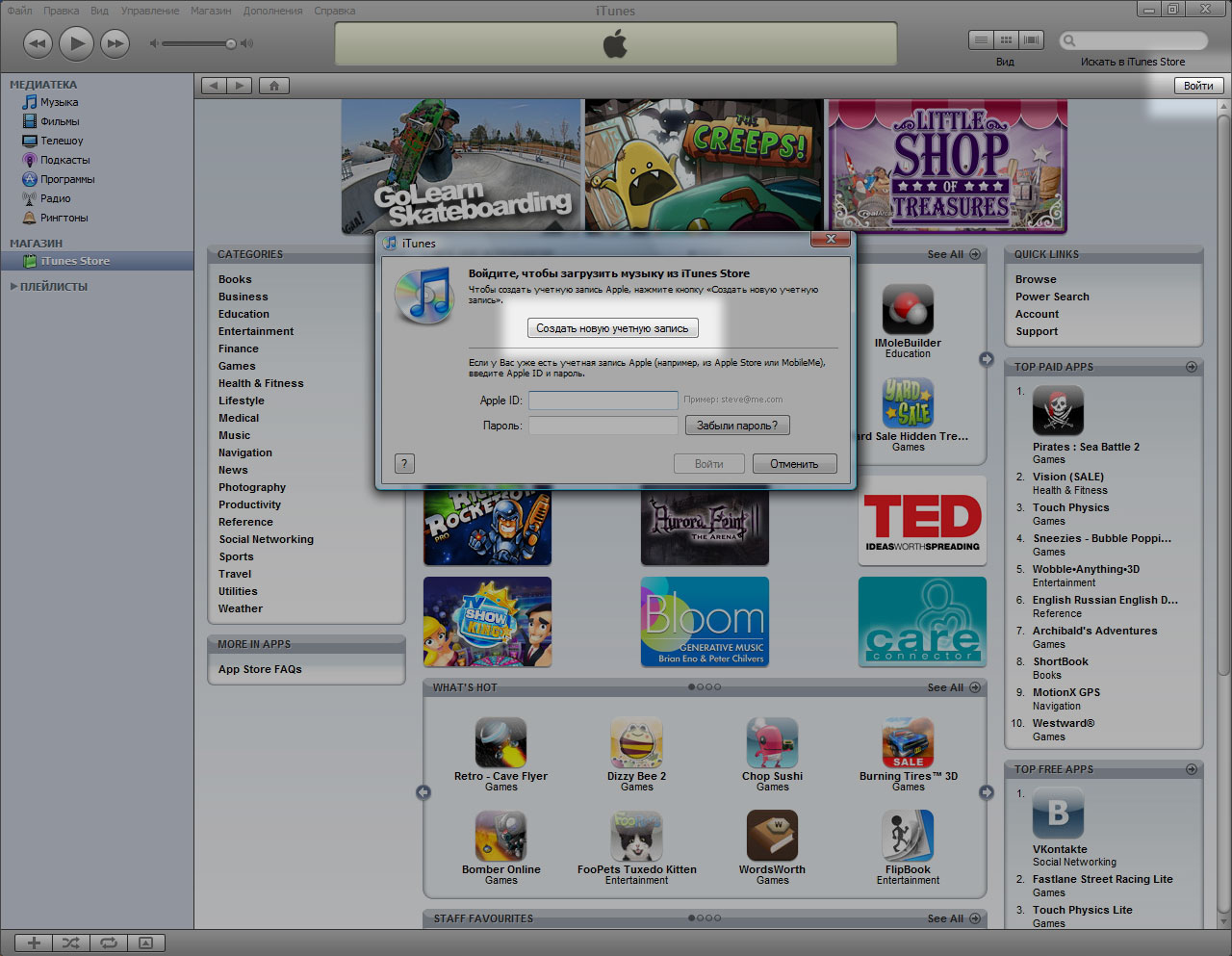Click What's Hot left scroll arrow
This screenshot has height=956, width=1232.
coord(423,792)
